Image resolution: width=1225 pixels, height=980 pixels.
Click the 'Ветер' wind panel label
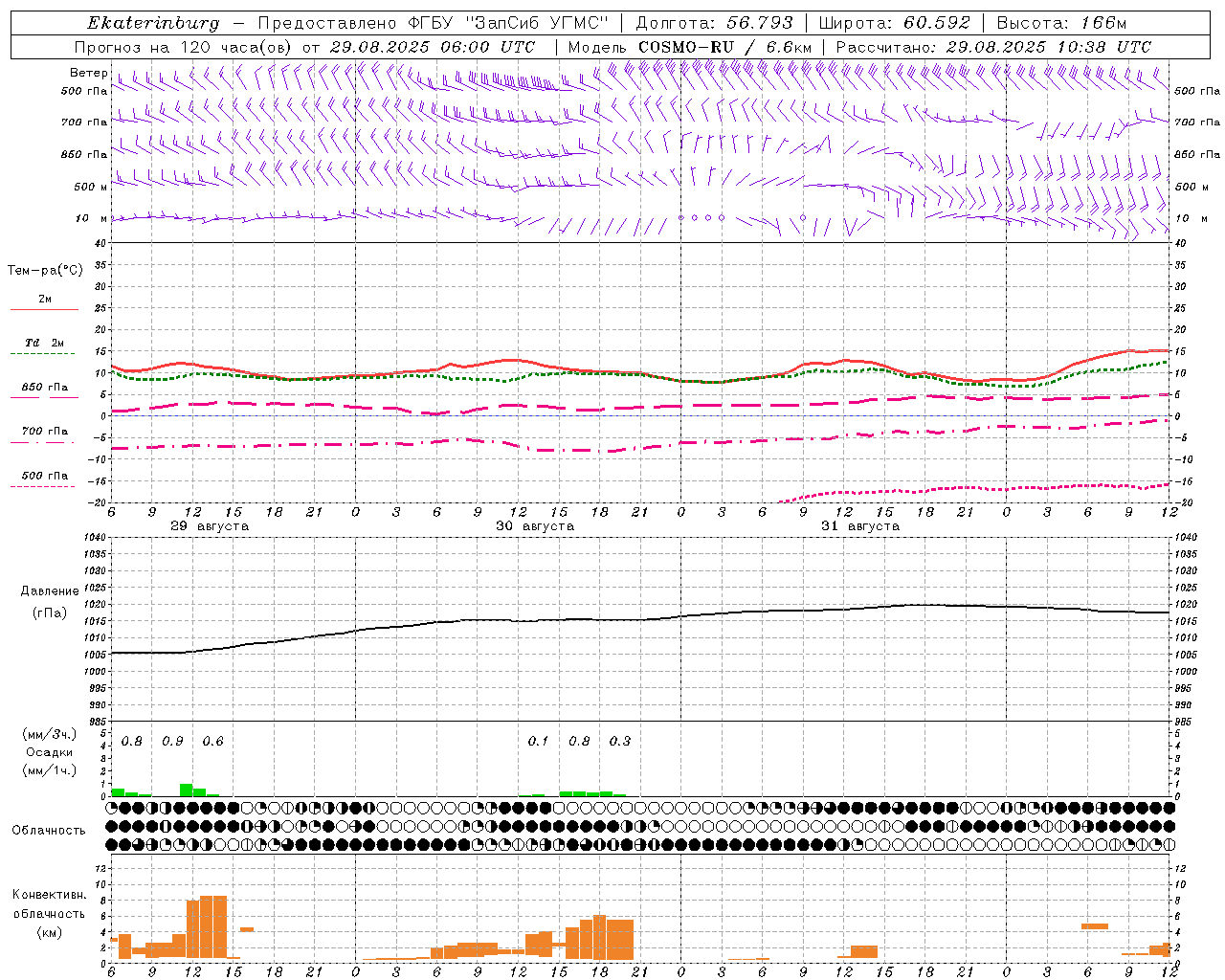coord(88,73)
